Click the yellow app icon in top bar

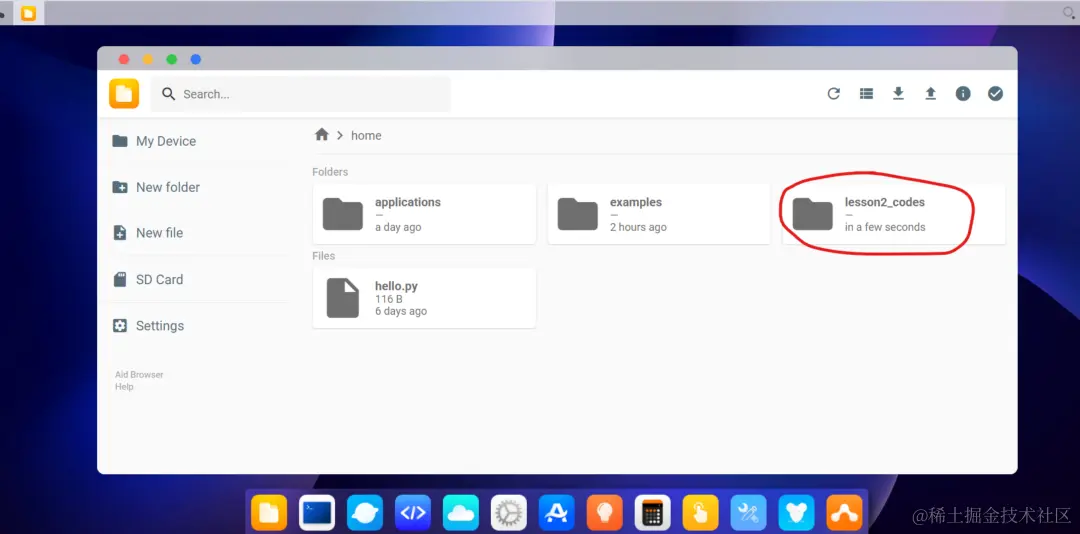tap(28, 13)
